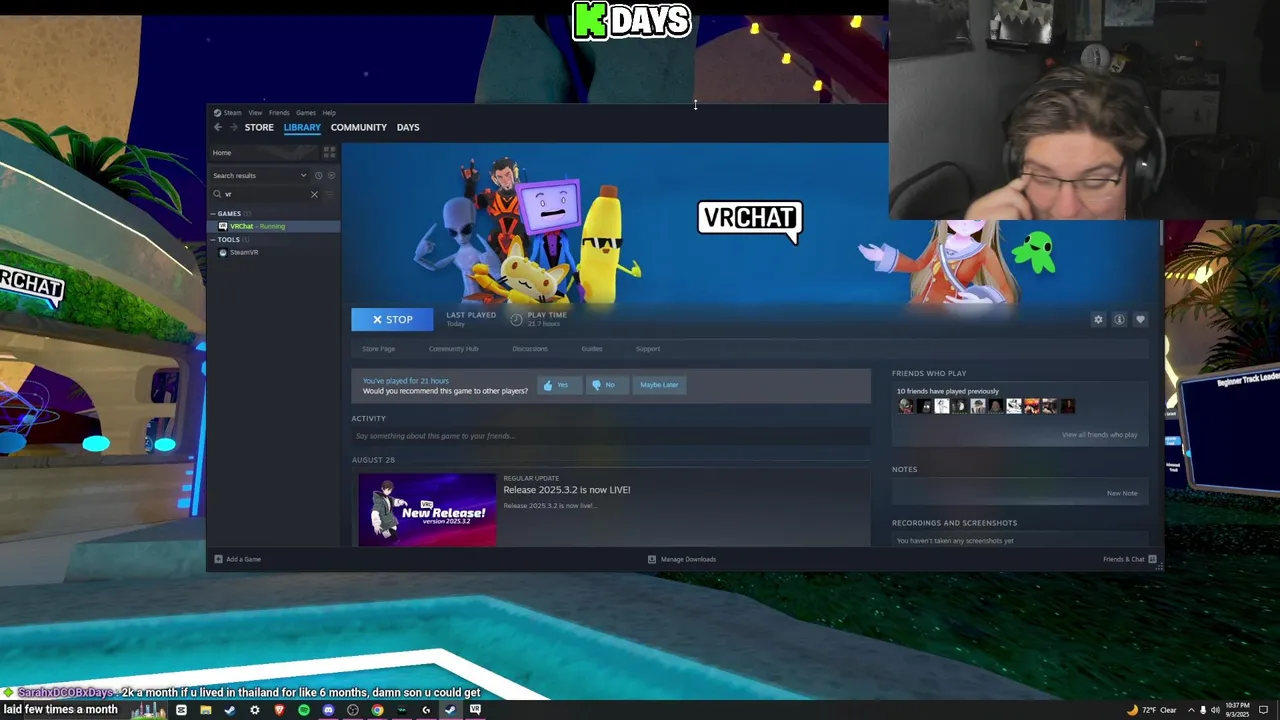1280x720 pixels.
Task: Open the DAYS profile tab
Action: (x=408, y=127)
